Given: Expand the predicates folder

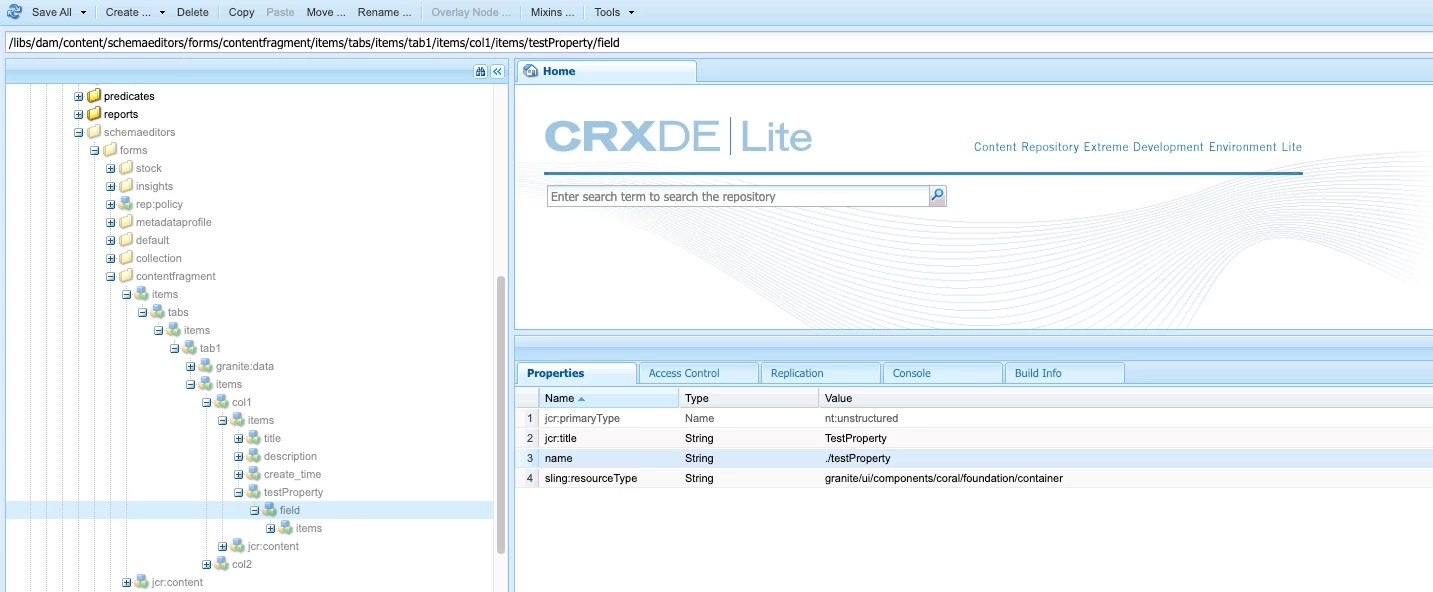Looking at the screenshot, I should [x=79, y=96].
